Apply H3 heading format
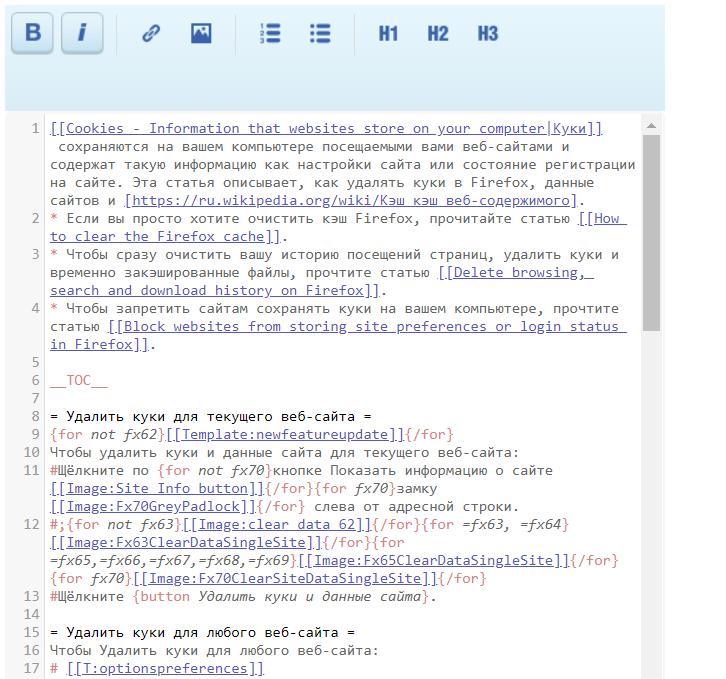Screen dimensions: 726x679 (x=487, y=33)
